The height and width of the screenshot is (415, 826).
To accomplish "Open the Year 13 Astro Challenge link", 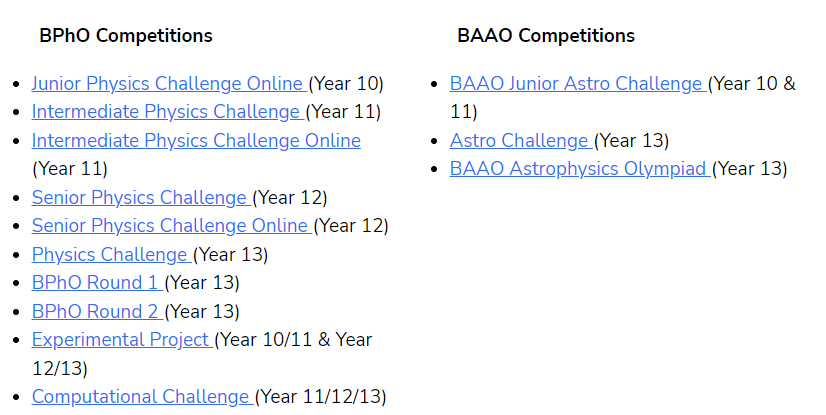I will coord(520,141).
